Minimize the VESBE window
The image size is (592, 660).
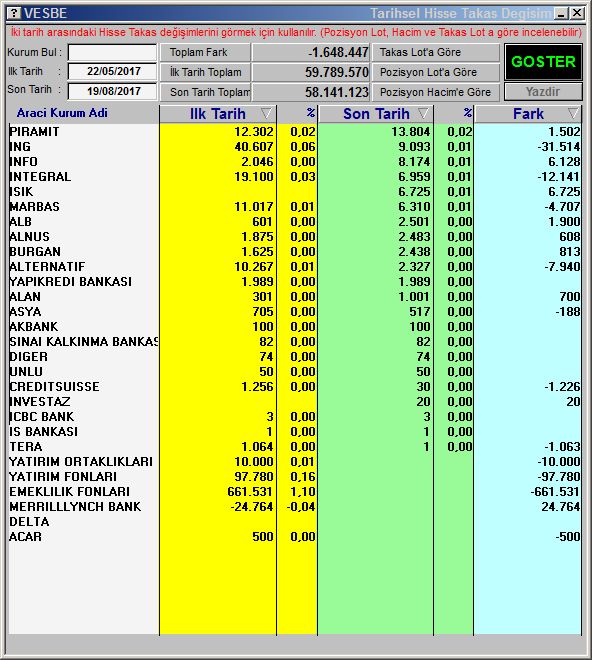tap(561, 13)
